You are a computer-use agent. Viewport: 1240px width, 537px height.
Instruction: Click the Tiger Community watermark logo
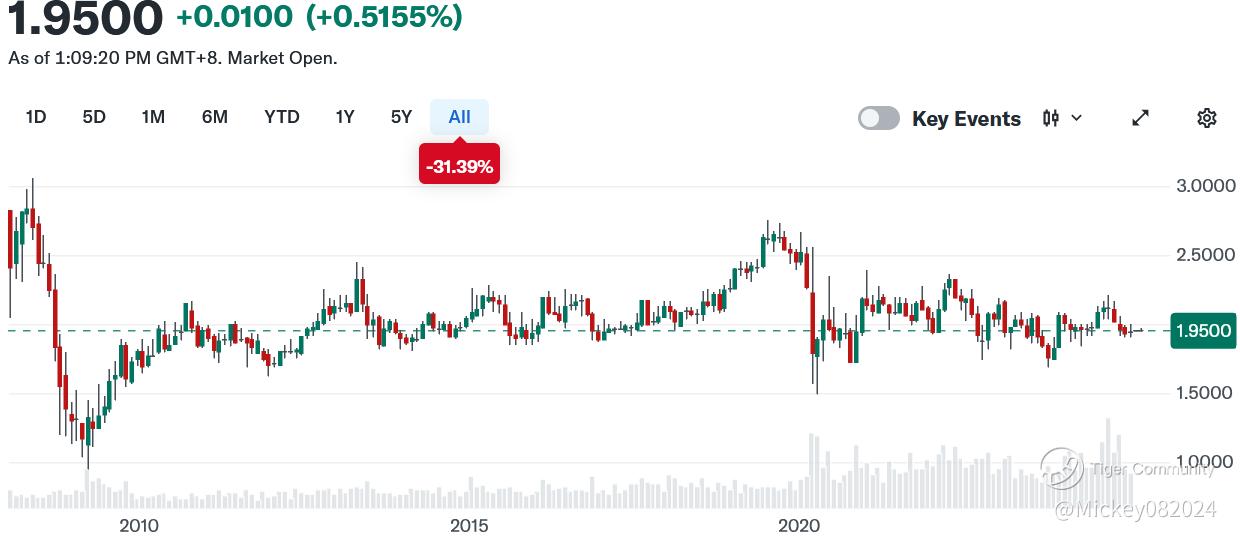click(x=1061, y=467)
